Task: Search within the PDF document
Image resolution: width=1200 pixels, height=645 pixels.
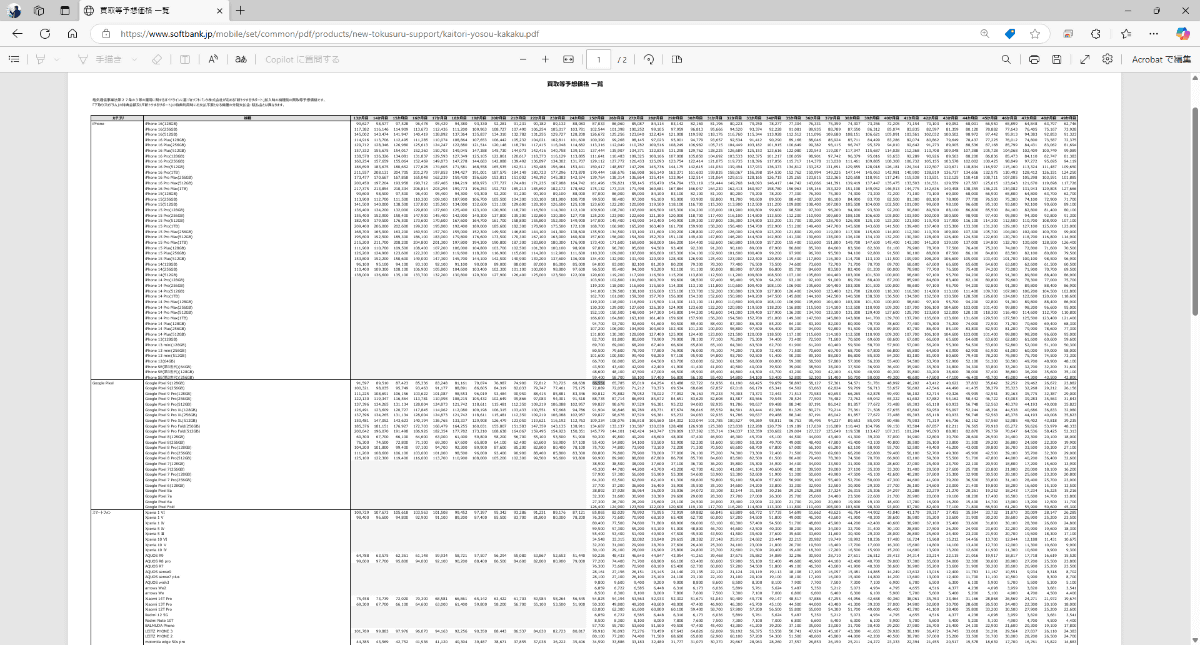Action: [x=1005, y=59]
